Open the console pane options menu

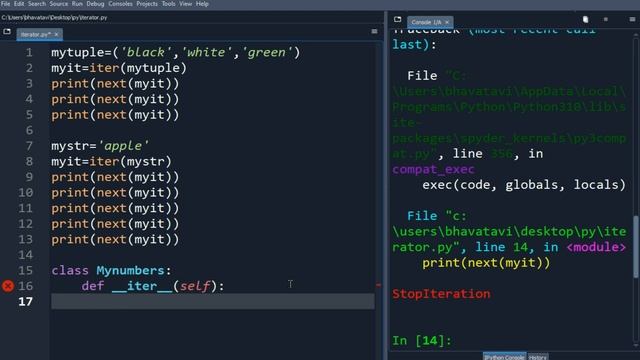[x=632, y=19]
